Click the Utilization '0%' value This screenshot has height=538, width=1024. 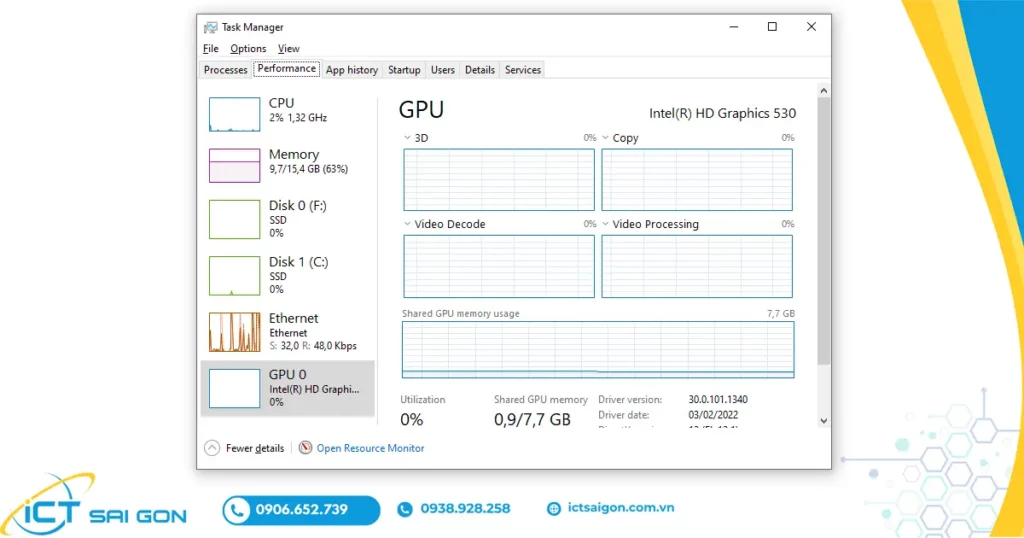(411, 419)
